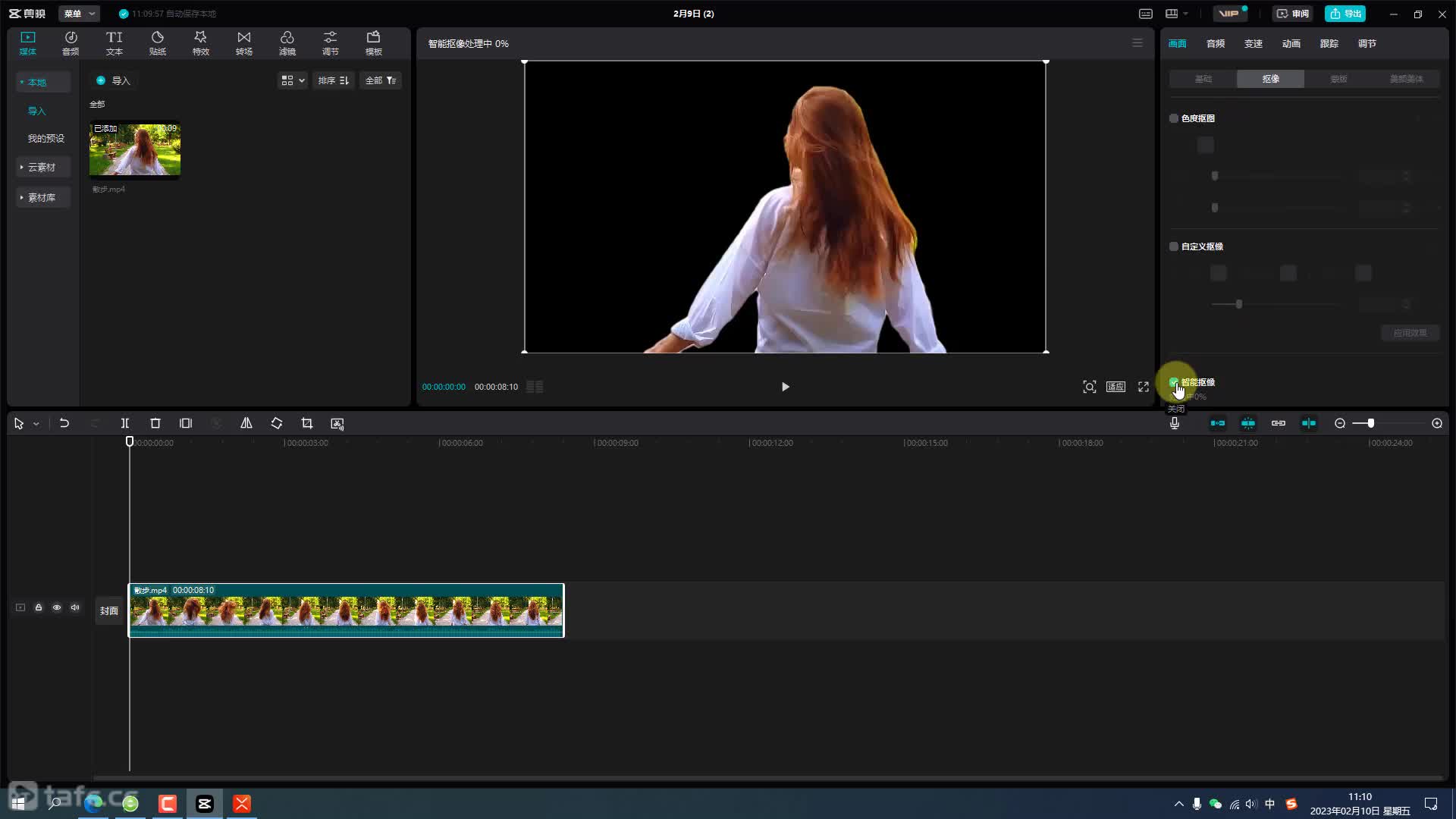Switch to the 跟踪 tracking tab
This screenshot has width=1456, height=819.
(1329, 43)
